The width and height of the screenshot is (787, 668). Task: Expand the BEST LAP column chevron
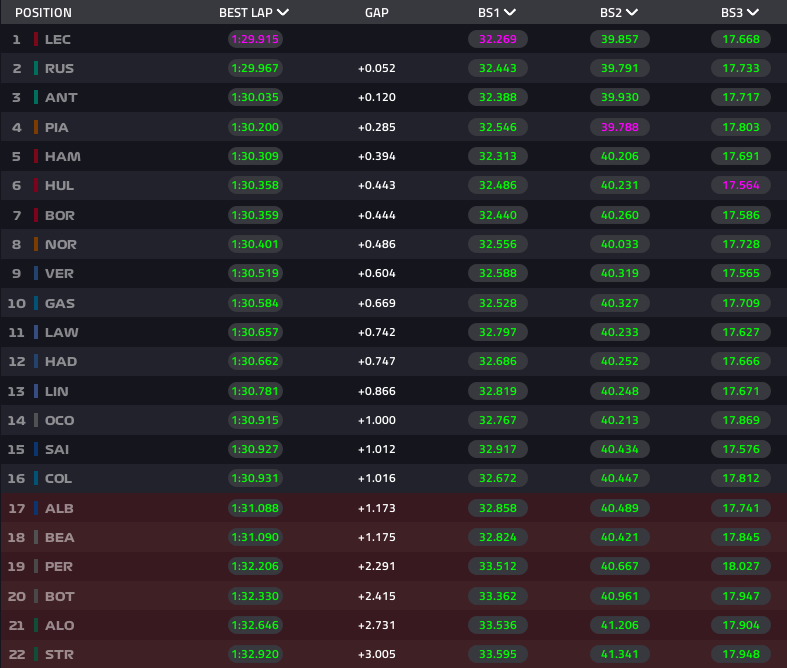[x=283, y=13]
